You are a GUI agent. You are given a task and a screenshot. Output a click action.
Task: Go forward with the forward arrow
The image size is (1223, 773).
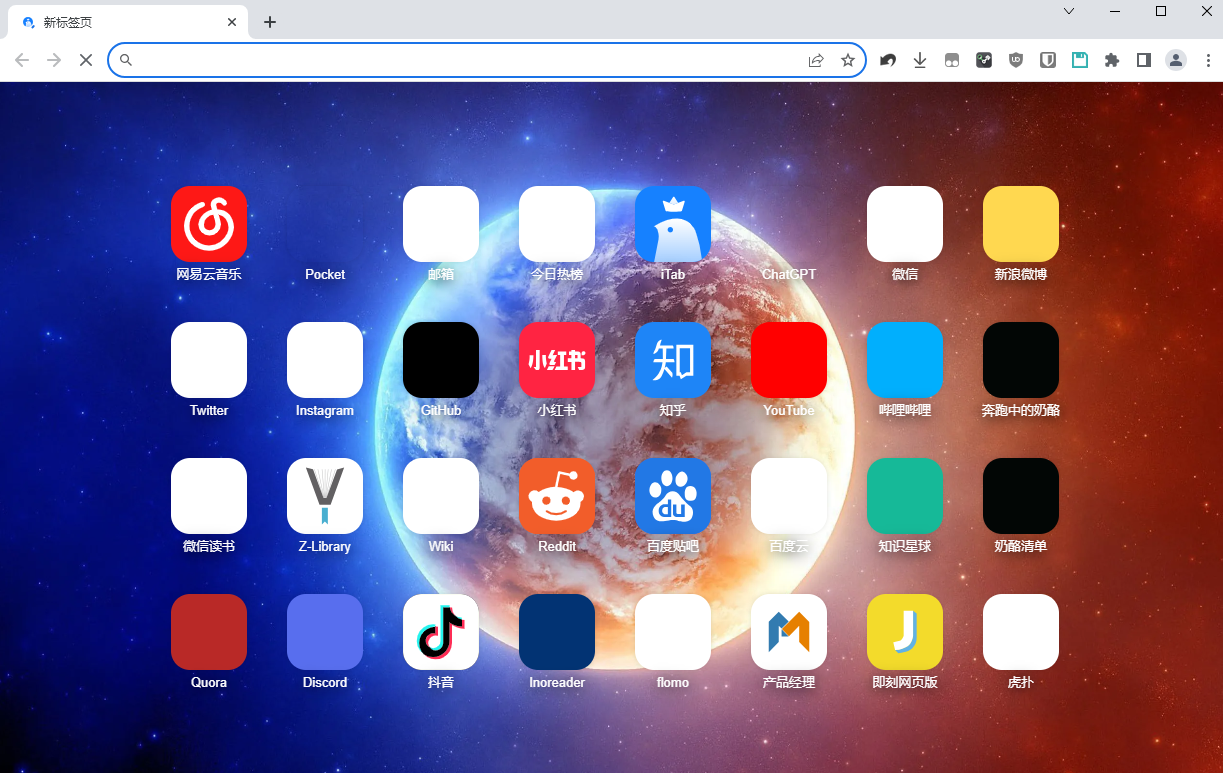(x=54, y=60)
